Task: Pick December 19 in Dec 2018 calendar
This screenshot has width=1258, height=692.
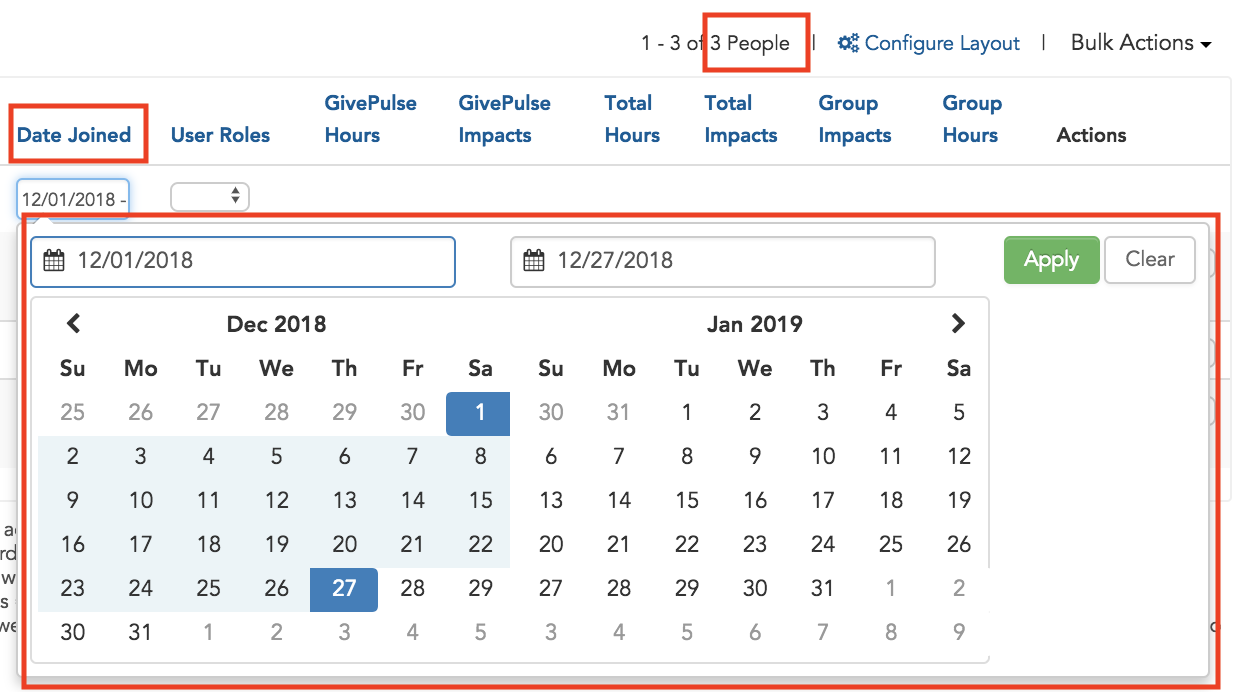Action: pyautogui.click(x=276, y=545)
